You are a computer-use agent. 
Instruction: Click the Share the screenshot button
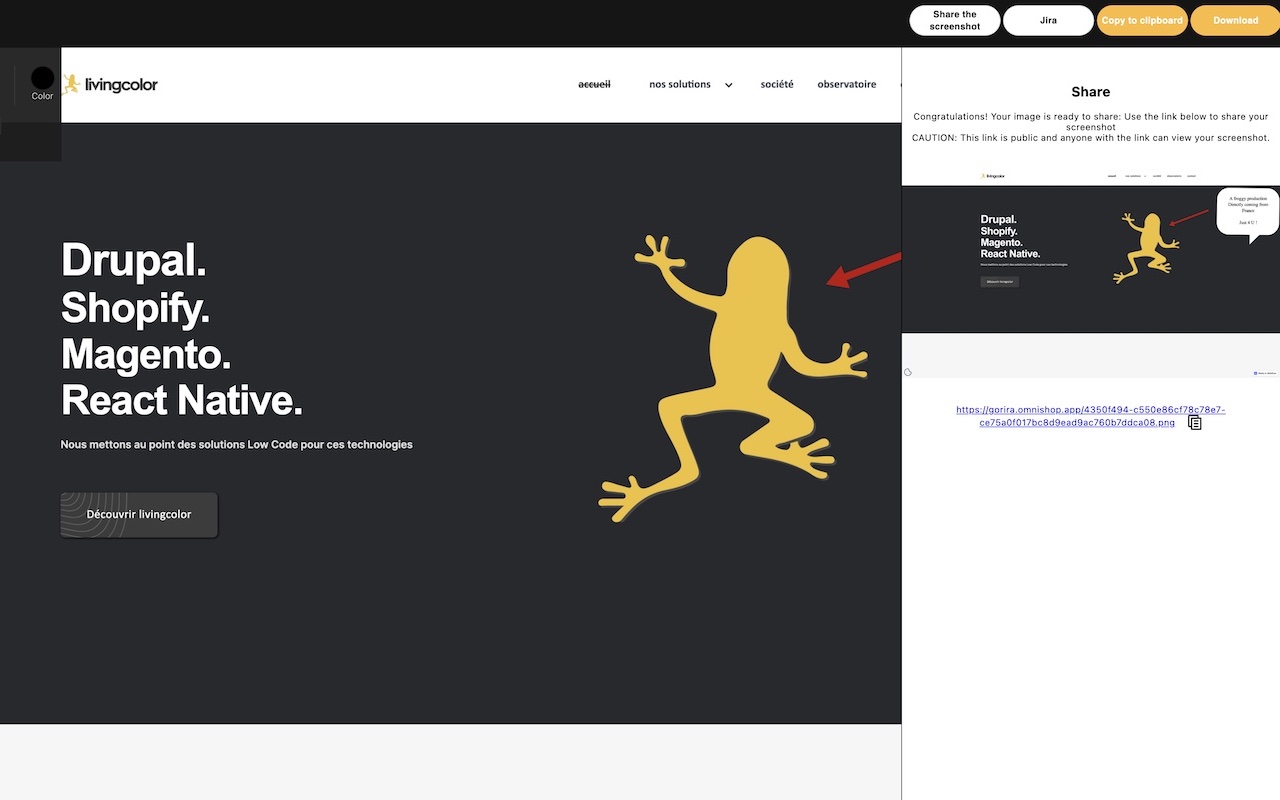point(955,20)
